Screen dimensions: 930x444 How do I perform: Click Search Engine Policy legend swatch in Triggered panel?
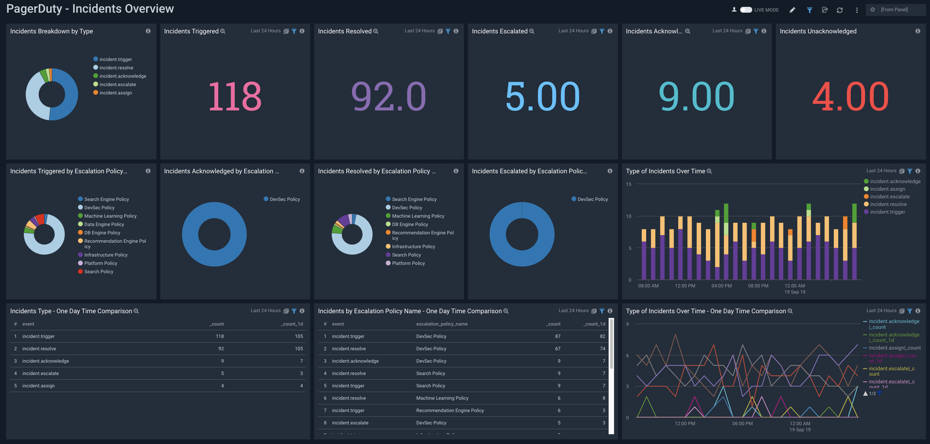click(x=80, y=199)
